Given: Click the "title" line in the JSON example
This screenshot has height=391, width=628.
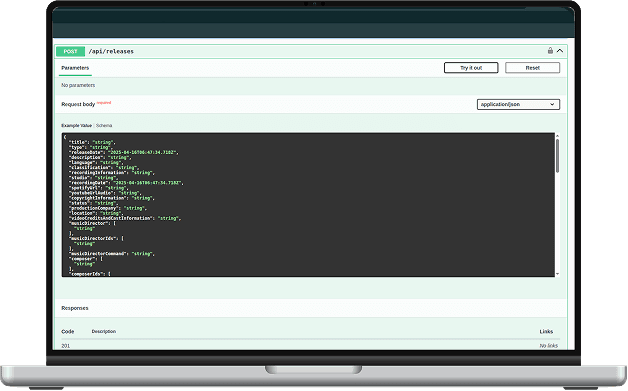Looking at the screenshot, I should click(x=92, y=142).
